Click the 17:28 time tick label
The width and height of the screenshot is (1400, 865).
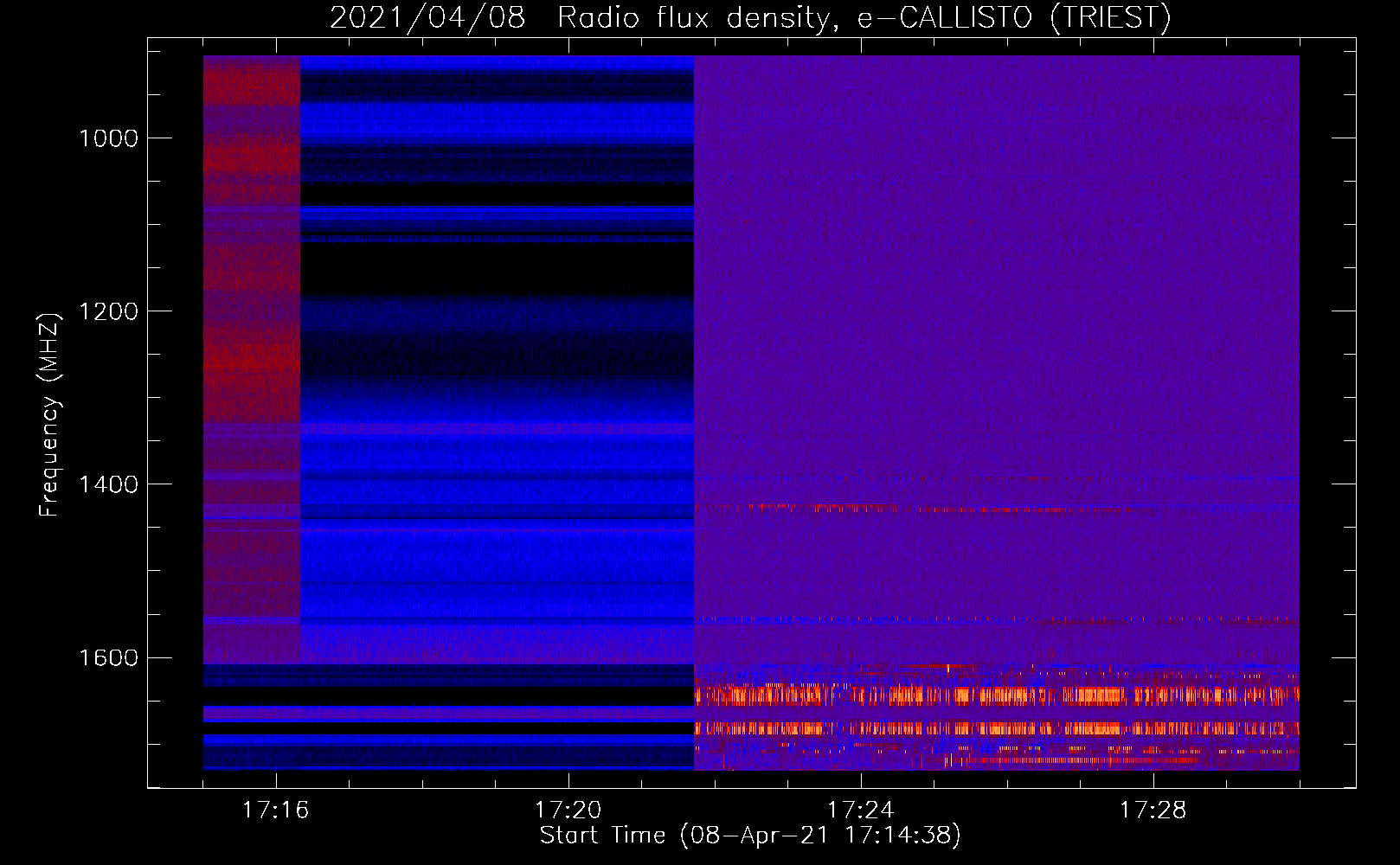1153,810
